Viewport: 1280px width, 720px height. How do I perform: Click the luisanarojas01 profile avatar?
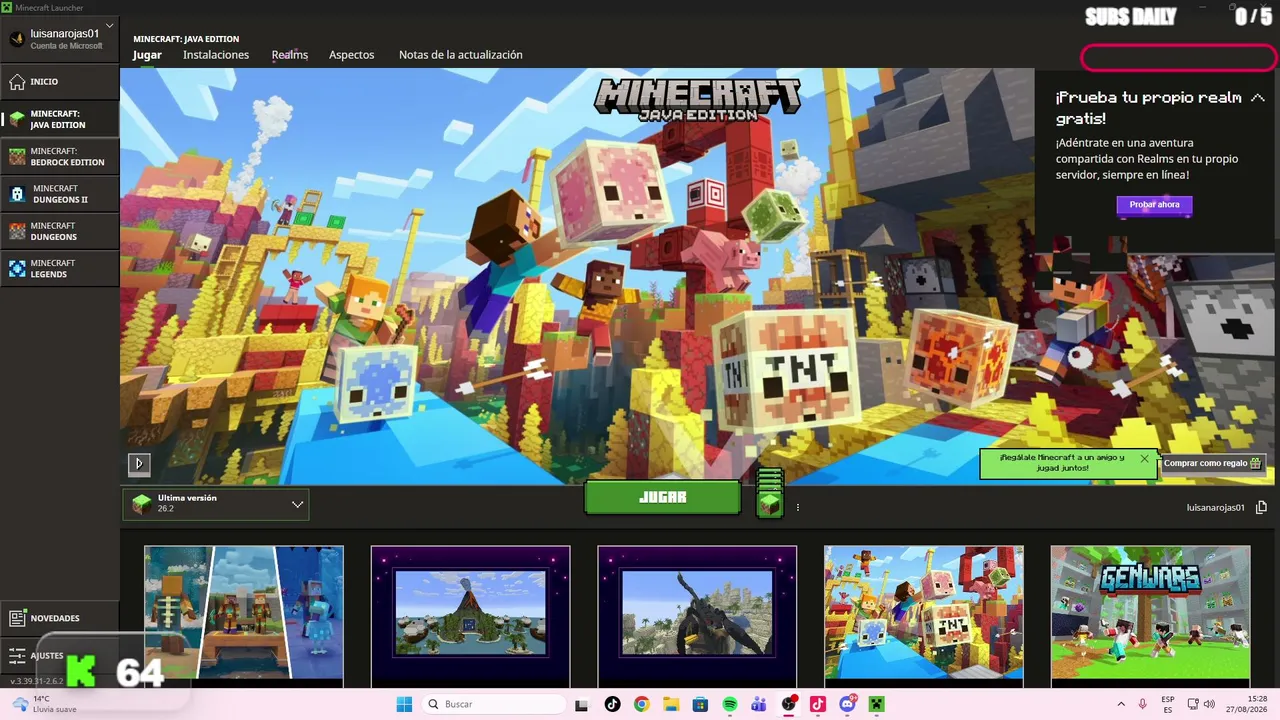tap(17, 38)
